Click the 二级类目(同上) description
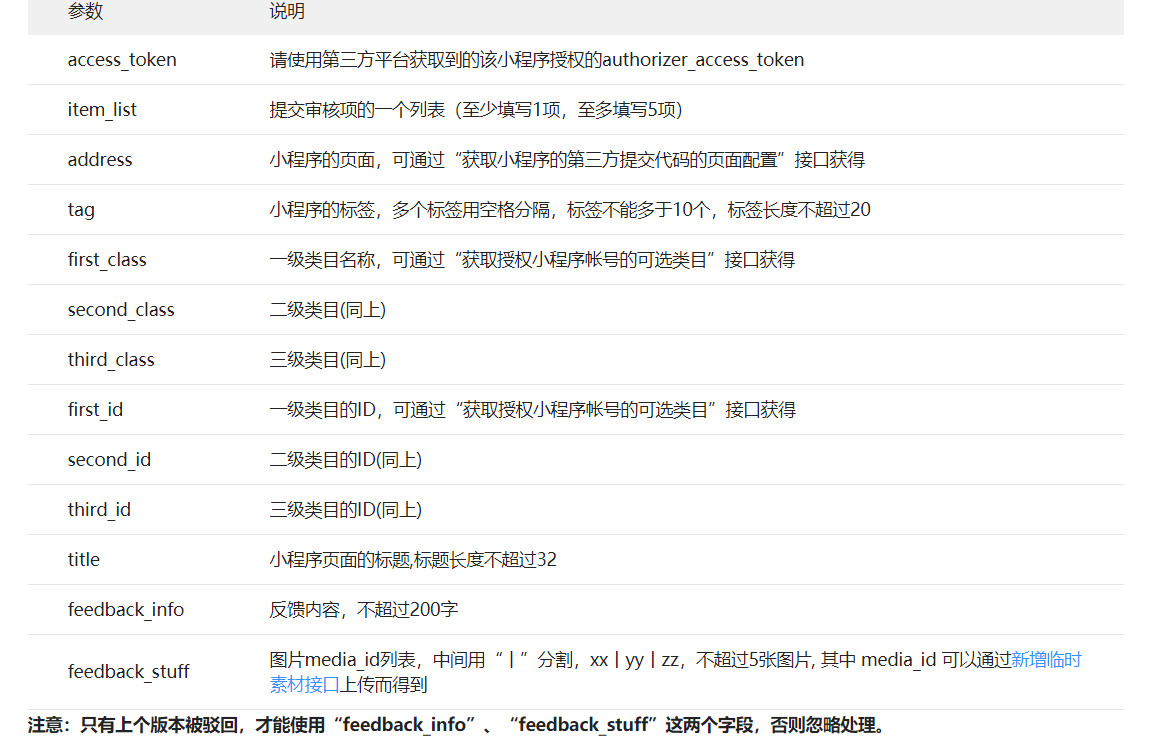This screenshot has height=744, width=1155. (328, 310)
